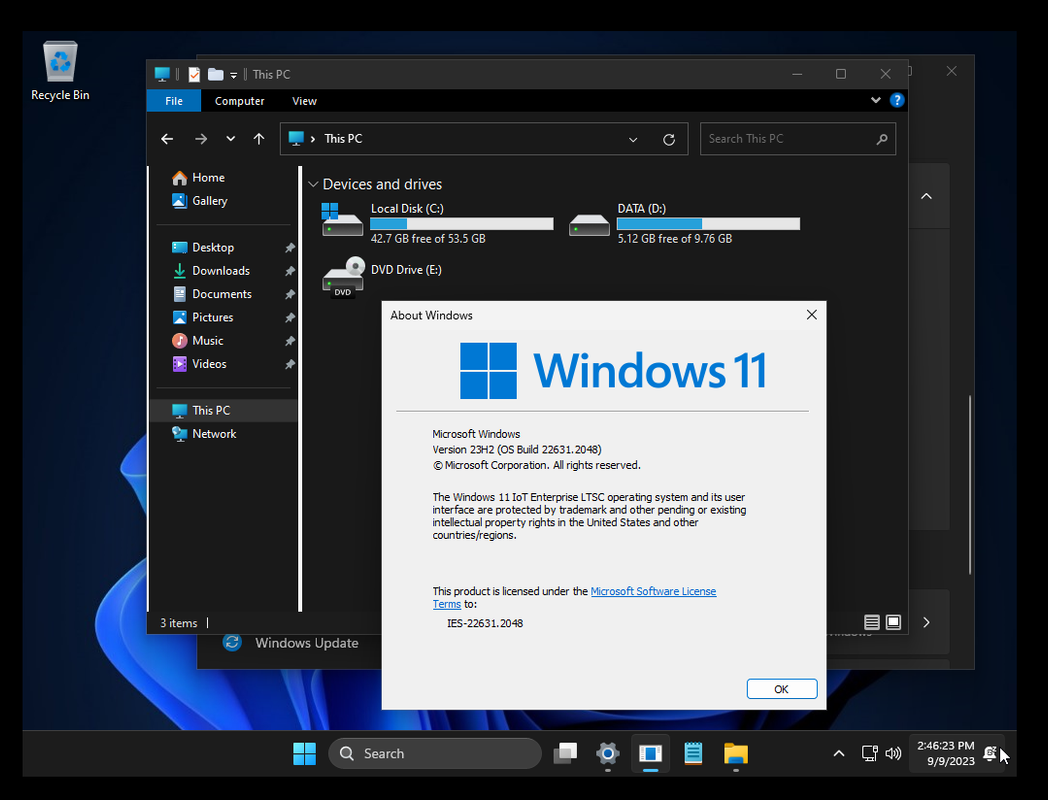Screen dimensions: 1048x800
Task: Collapse the Devices and drives group
Action: click(x=313, y=184)
